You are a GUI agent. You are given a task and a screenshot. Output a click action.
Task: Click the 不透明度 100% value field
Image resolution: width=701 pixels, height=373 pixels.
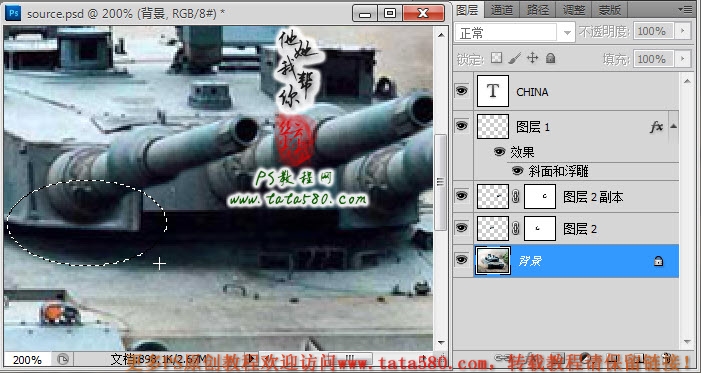pyautogui.click(x=654, y=31)
